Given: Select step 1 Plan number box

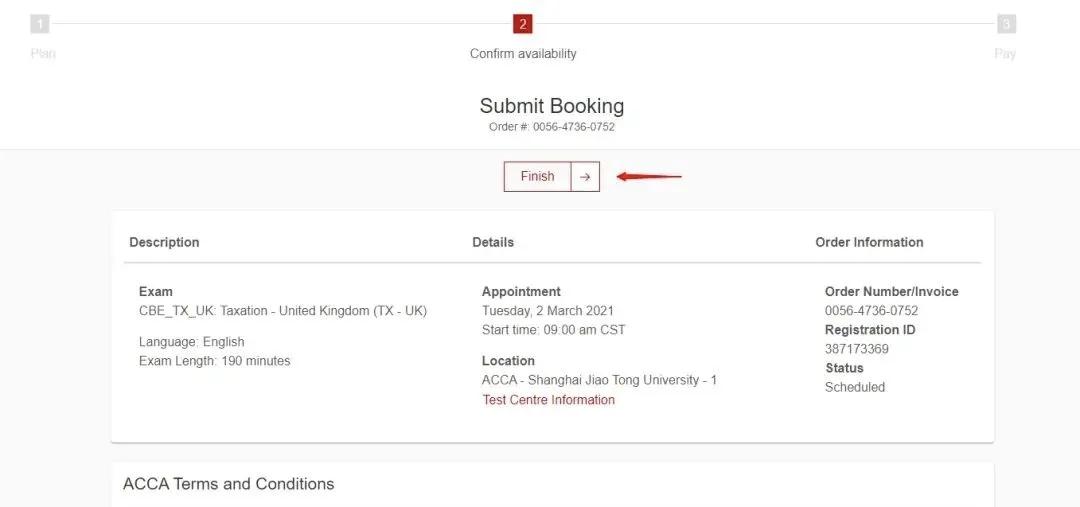Looking at the screenshot, I should [x=40, y=24].
